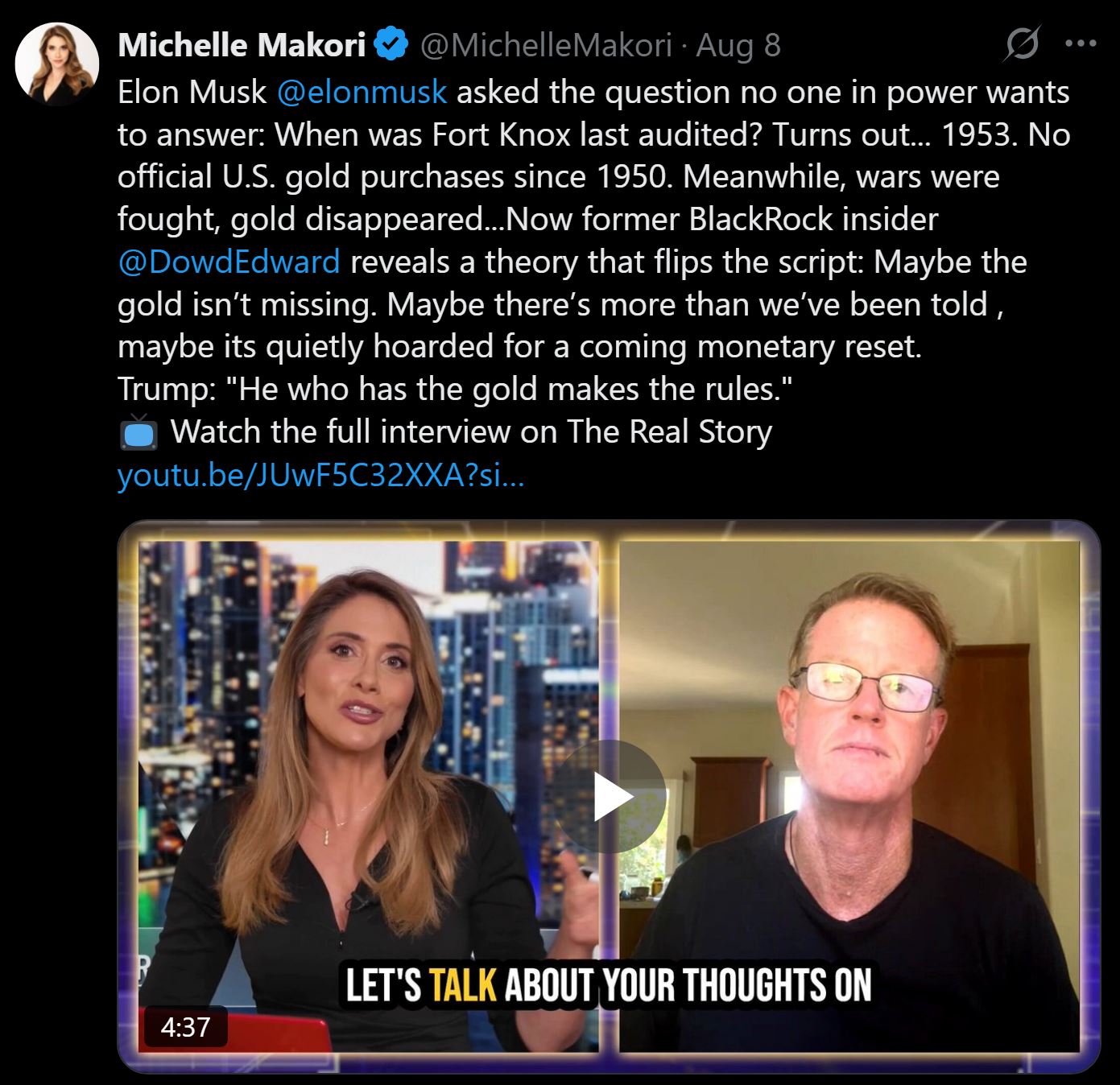The height and width of the screenshot is (1085, 1120).
Task: Click the play button on the video
Action: click(x=610, y=797)
